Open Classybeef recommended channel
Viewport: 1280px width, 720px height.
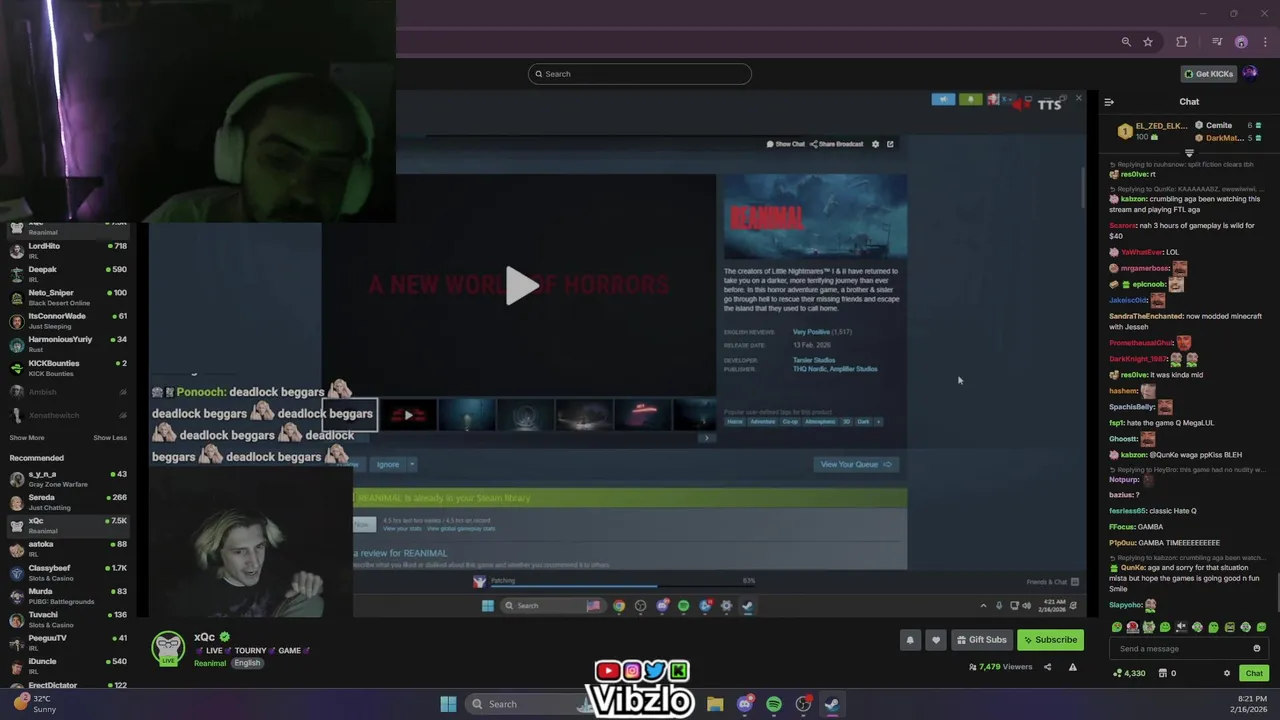[68, 572]
